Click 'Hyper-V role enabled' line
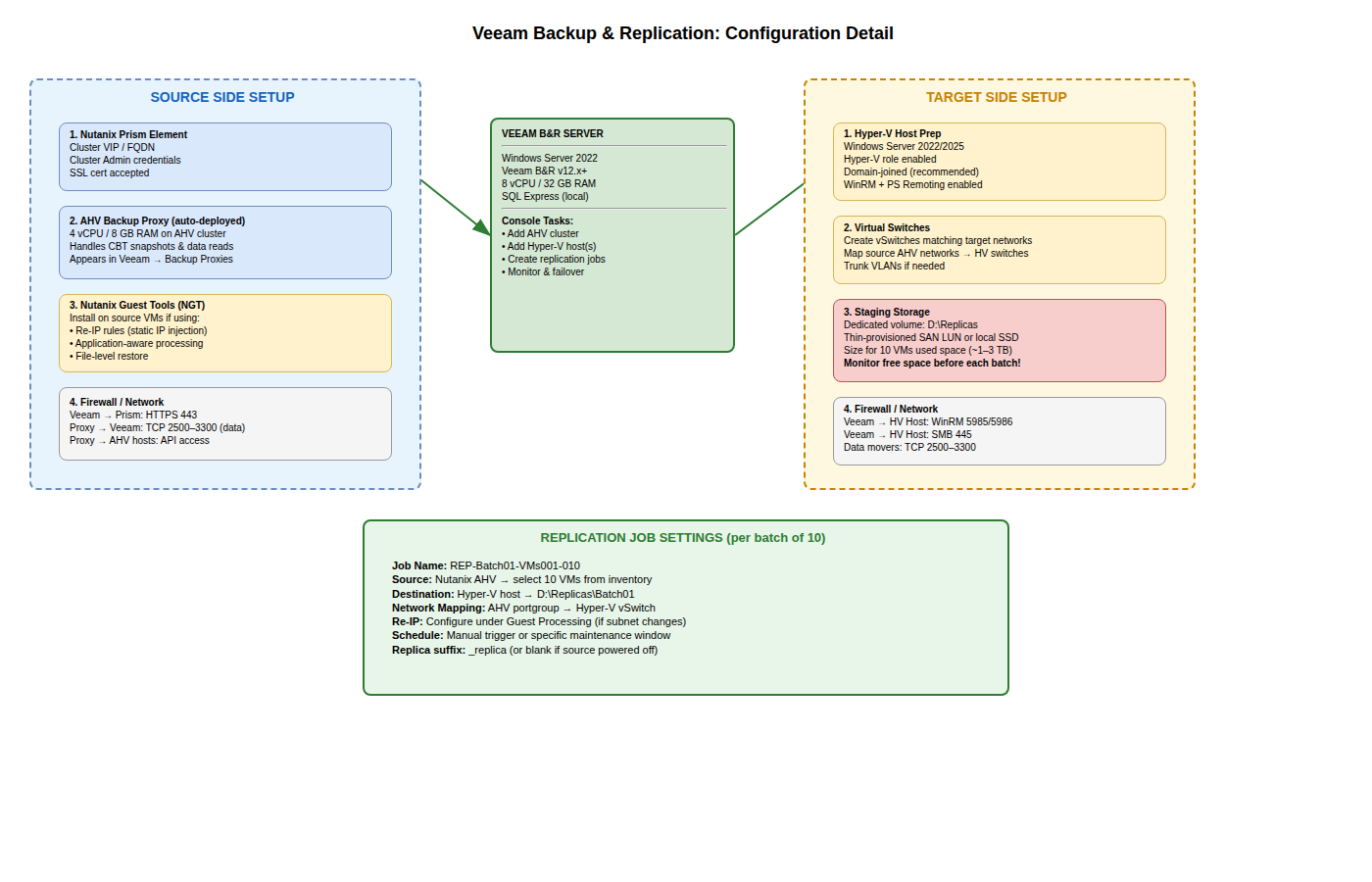Viewport: 1372px width, 882px height. [890, 159]
